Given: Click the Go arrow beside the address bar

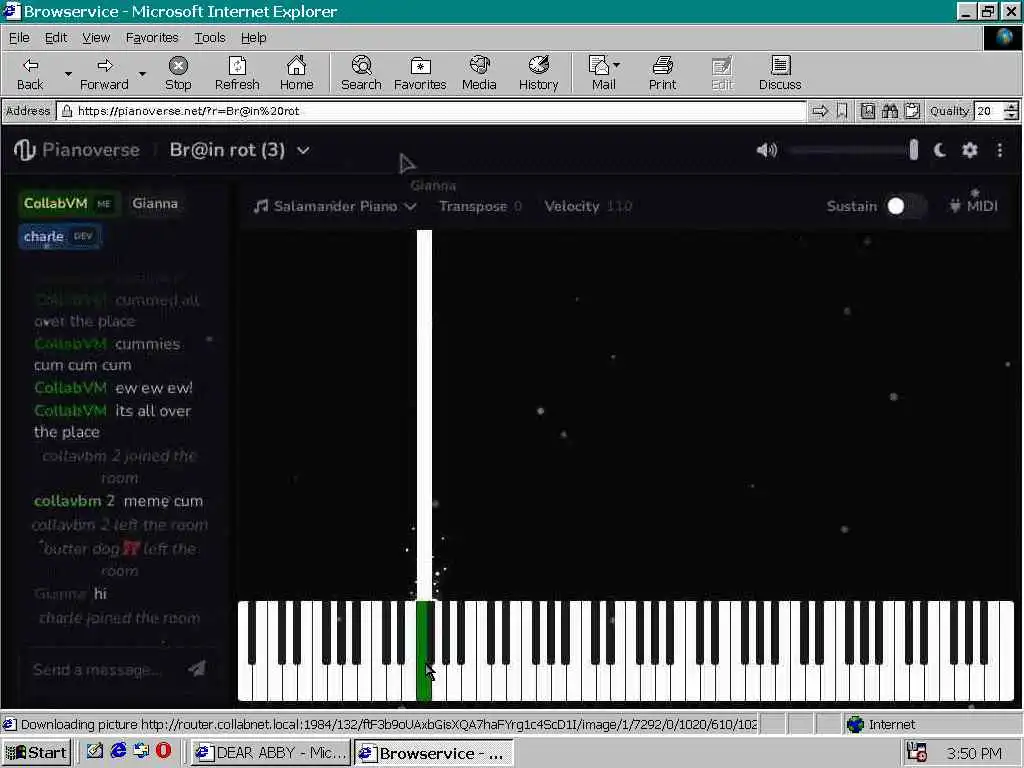Looking at the screenshot, I should (820, 111).
